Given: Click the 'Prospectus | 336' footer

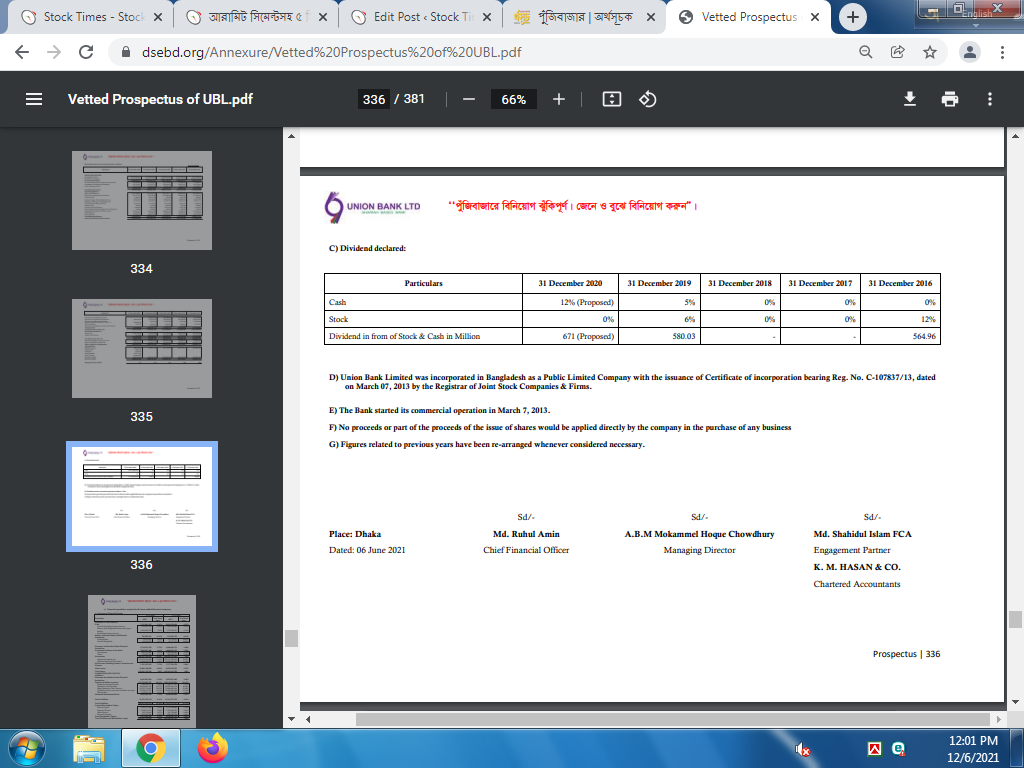Looking at the screenshot, I should pos(906,654).
